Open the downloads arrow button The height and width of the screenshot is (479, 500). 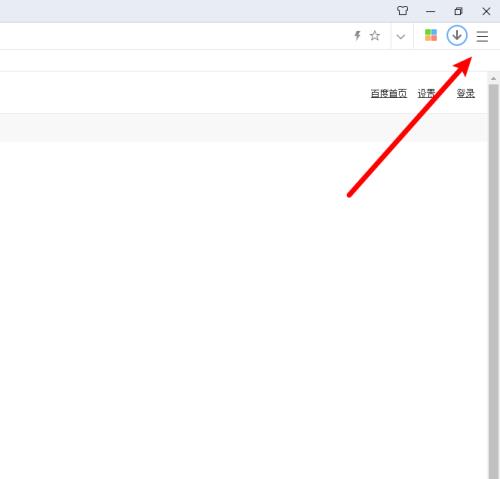[x=457, y=35]
